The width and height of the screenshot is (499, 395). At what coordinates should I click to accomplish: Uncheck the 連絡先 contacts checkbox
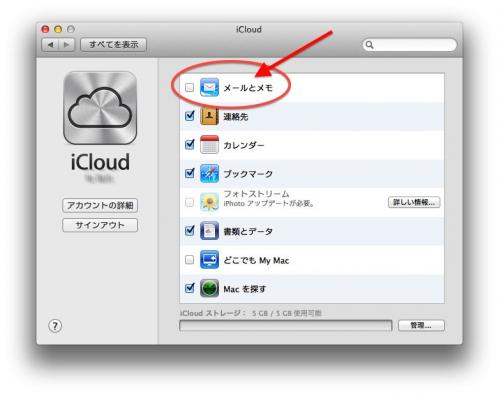(190, 116)
